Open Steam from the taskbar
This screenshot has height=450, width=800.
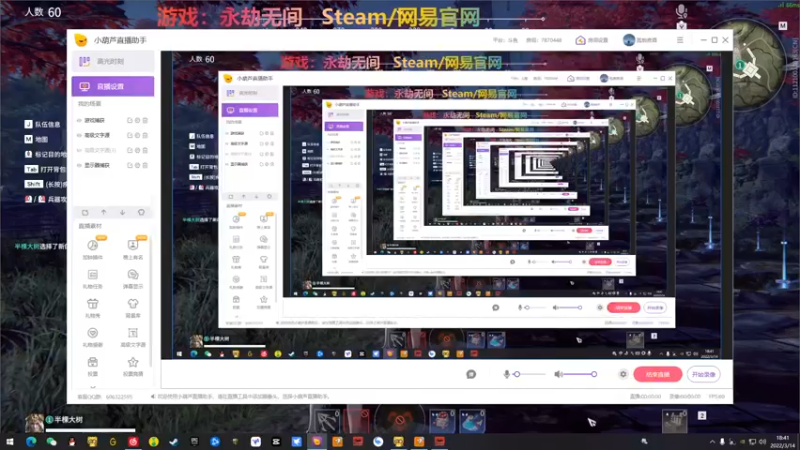point(174,442)
